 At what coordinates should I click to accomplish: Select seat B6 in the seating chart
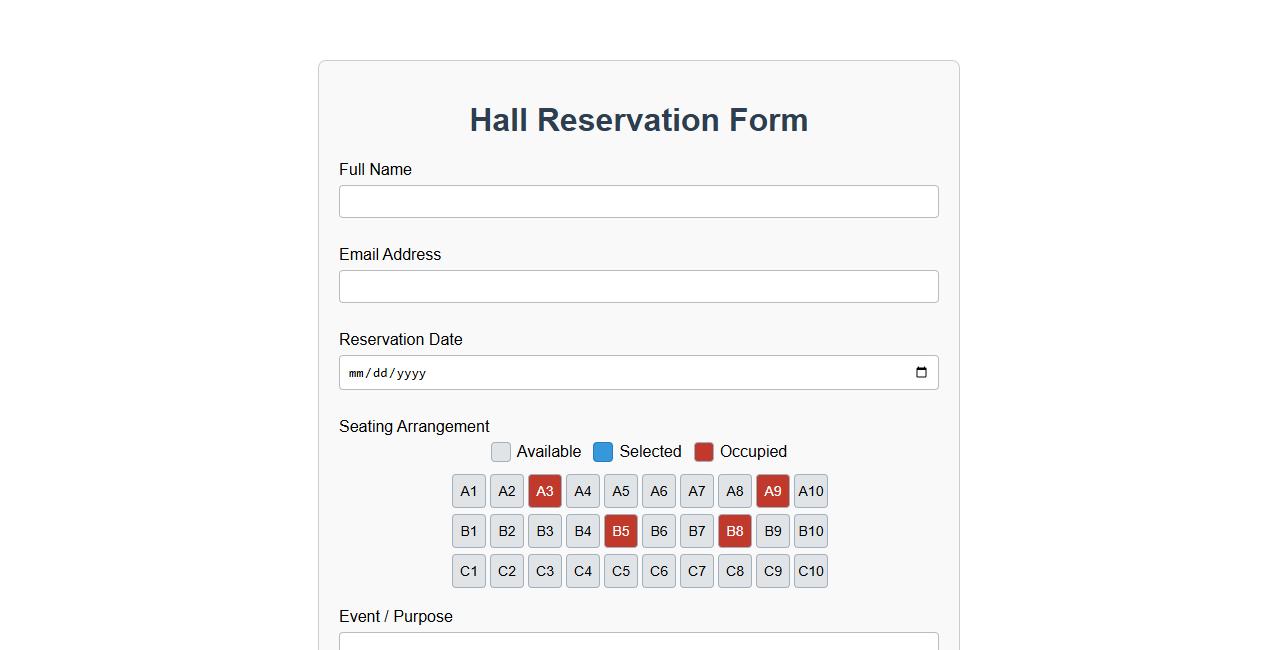(658, 531)
